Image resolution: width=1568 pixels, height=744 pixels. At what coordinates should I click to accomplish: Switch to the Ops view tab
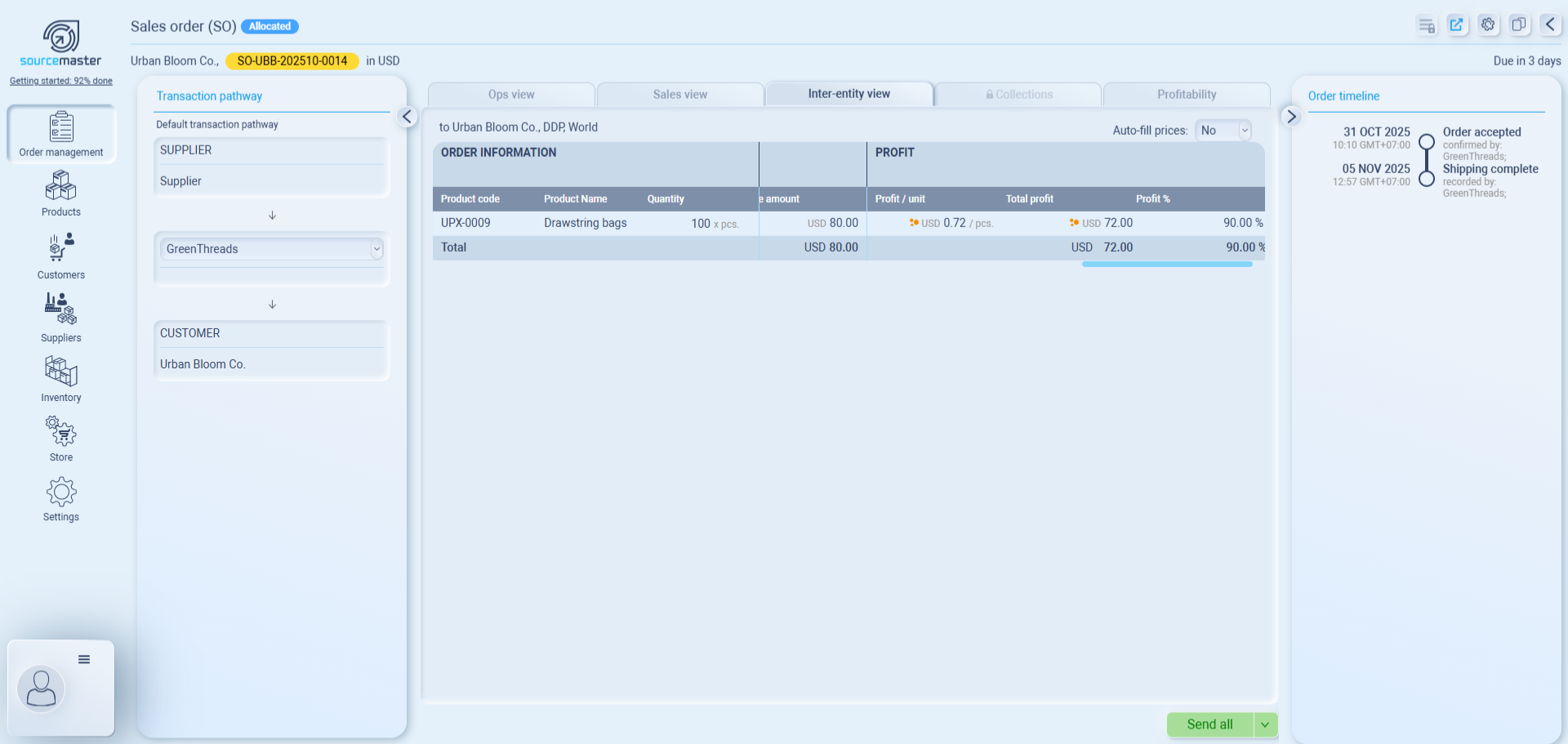(511, 95)
